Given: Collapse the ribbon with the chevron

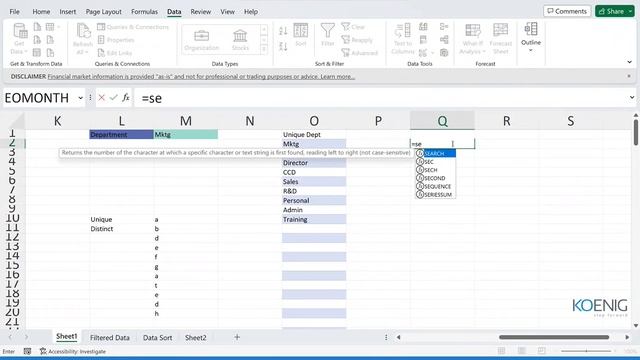Looking at the screenshot, I should [x=629, y=62].
